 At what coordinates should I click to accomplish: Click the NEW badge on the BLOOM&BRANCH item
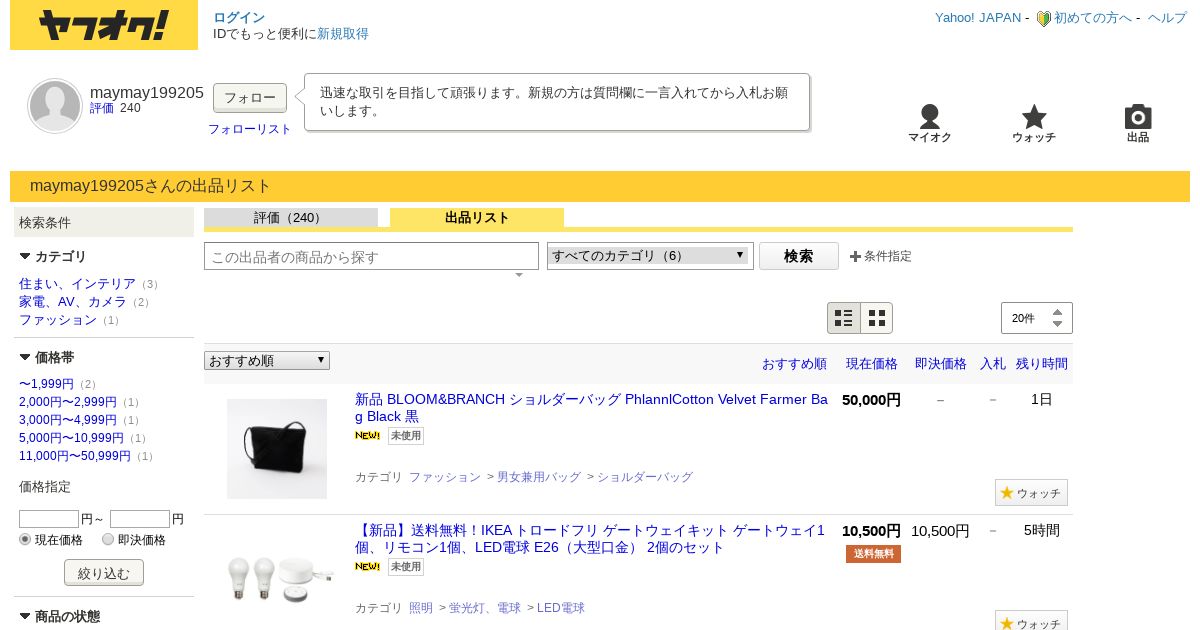367,435
